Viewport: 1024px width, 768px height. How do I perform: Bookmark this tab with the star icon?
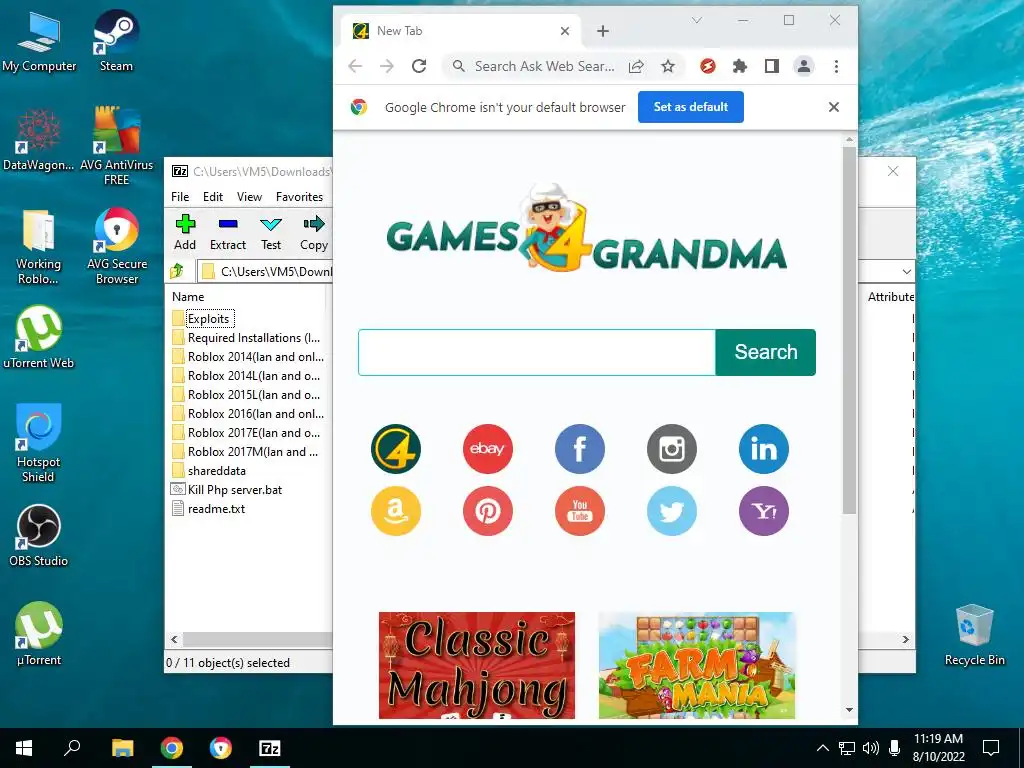tap(667, 66)
